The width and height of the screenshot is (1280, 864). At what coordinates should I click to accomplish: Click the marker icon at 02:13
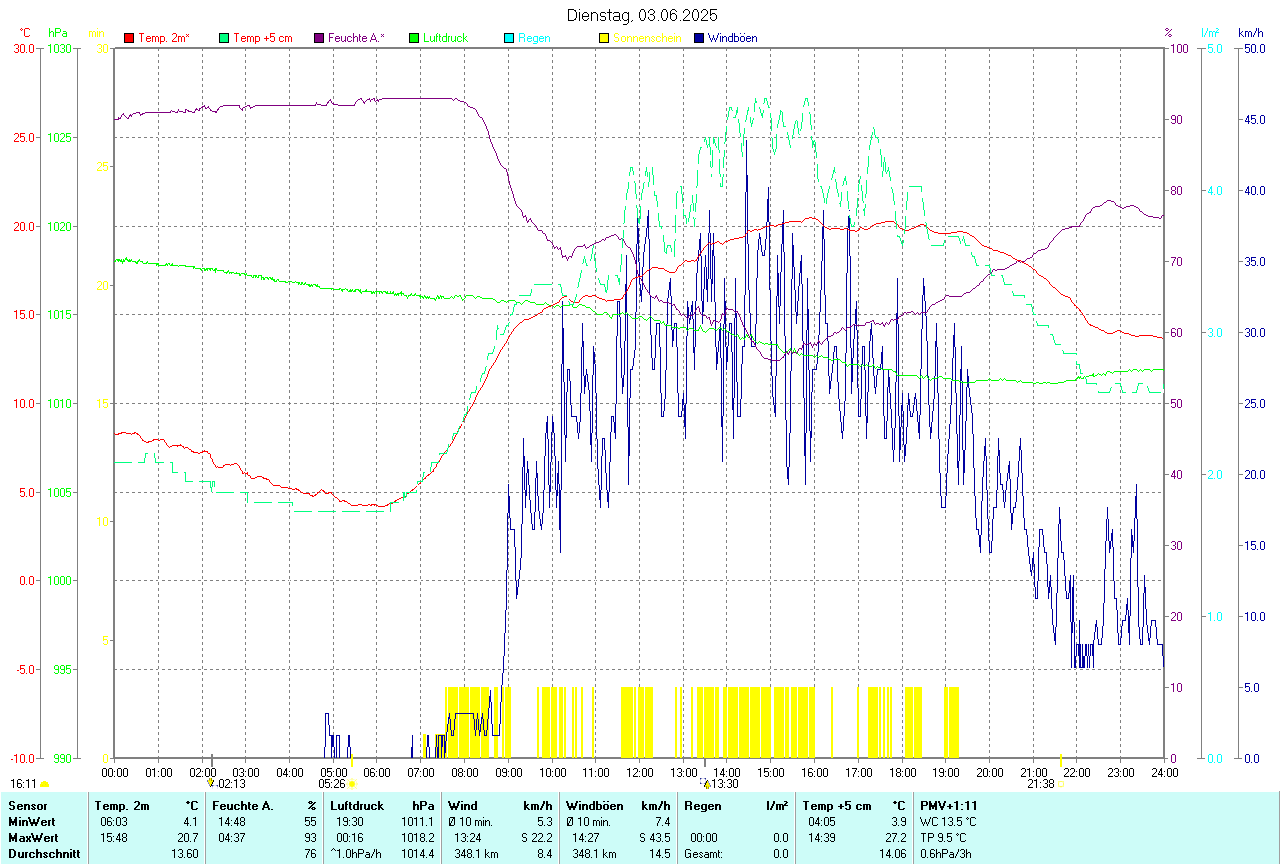click(211, 785)
